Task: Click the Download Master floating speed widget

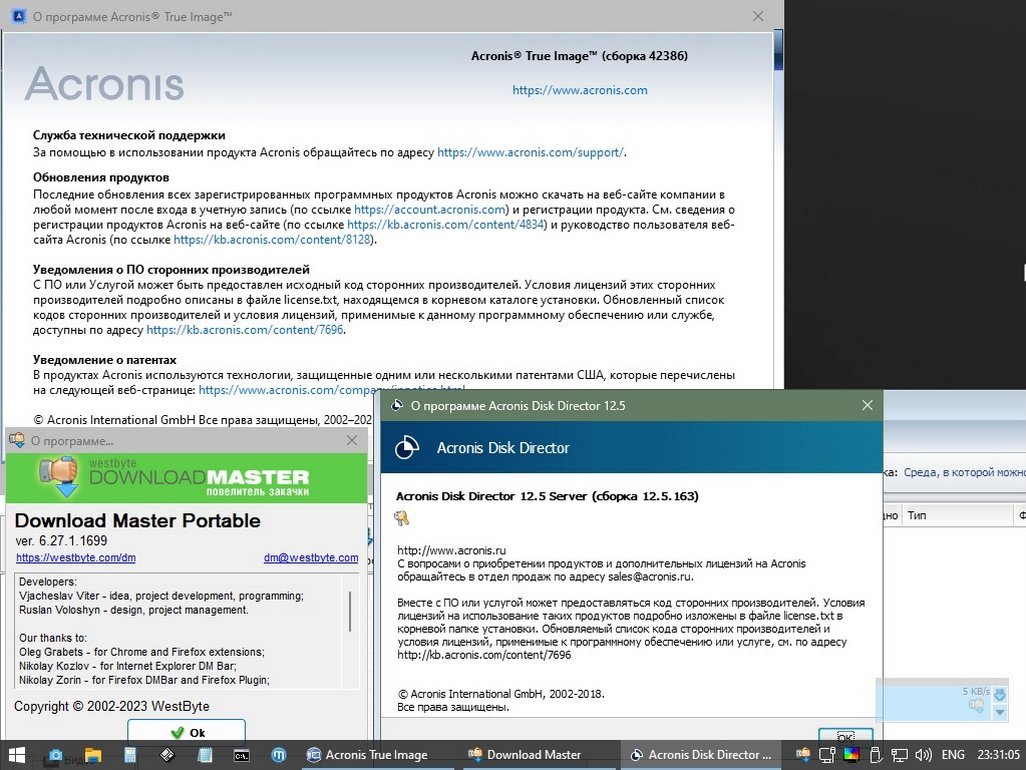Action: pos(933,700)
